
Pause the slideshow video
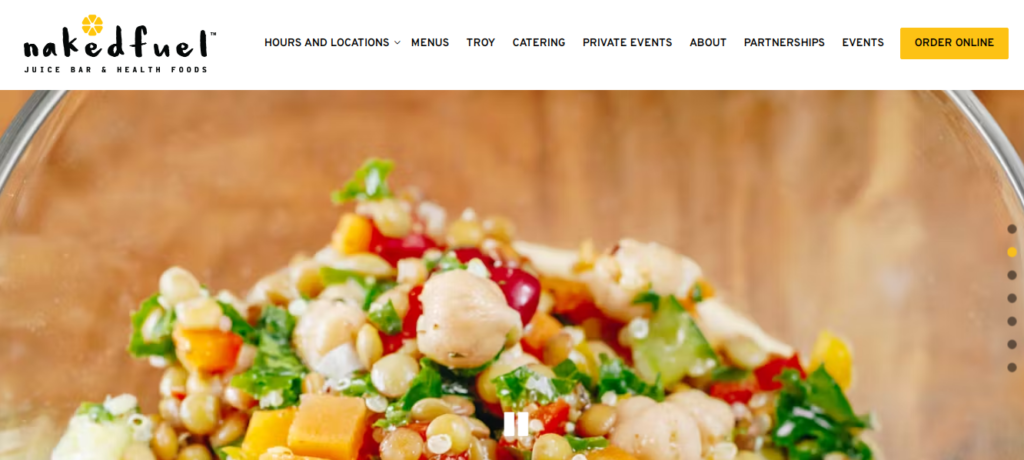(x=516, y=424)
